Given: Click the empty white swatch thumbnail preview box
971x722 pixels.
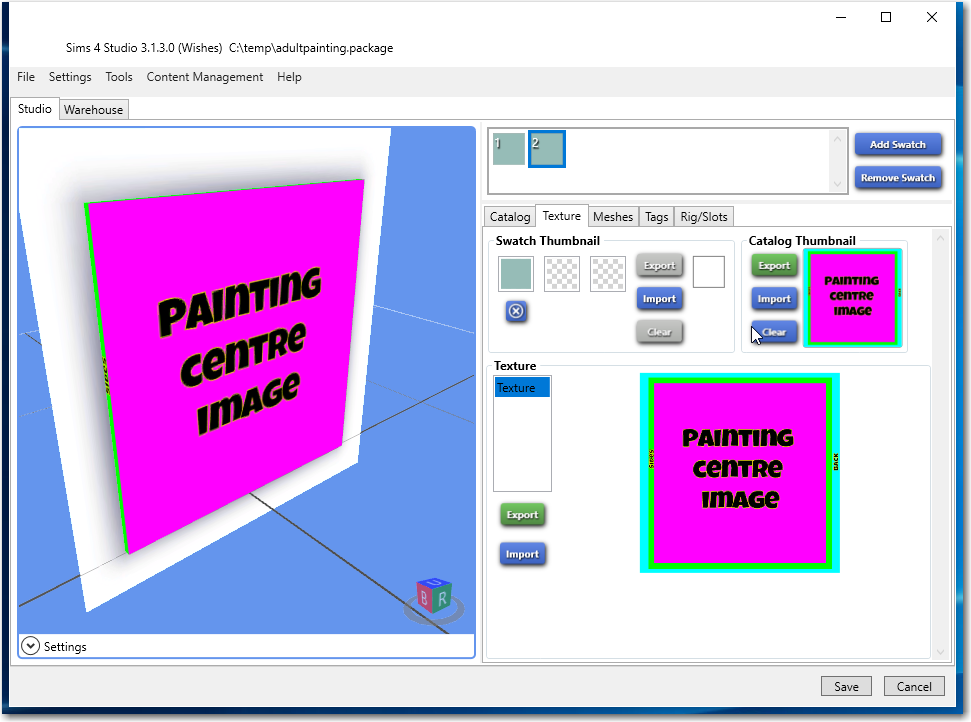Looking at the screenshot, I should point(708,272).
